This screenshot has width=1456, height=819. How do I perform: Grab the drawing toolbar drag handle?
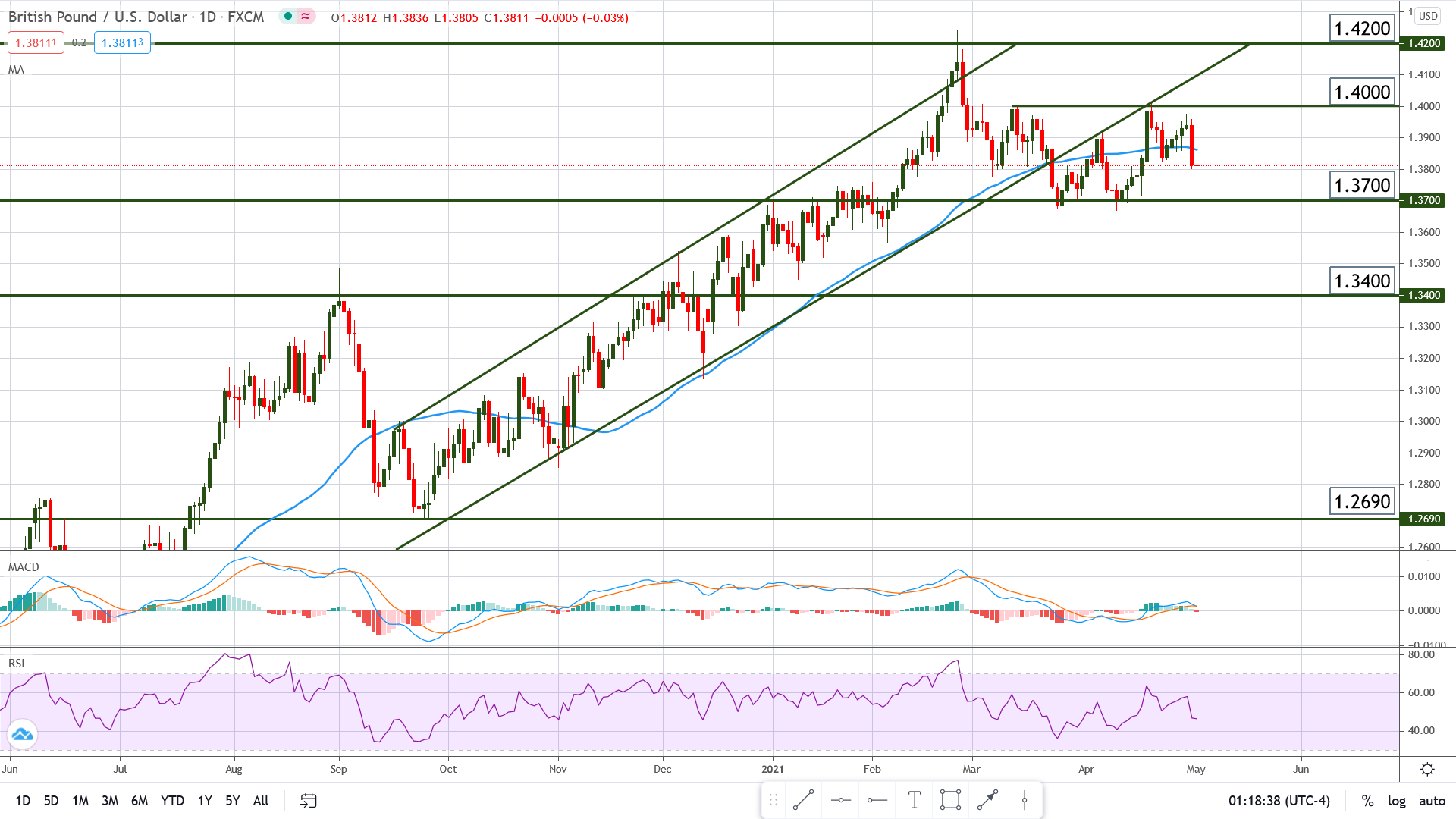tap(773, 800)
